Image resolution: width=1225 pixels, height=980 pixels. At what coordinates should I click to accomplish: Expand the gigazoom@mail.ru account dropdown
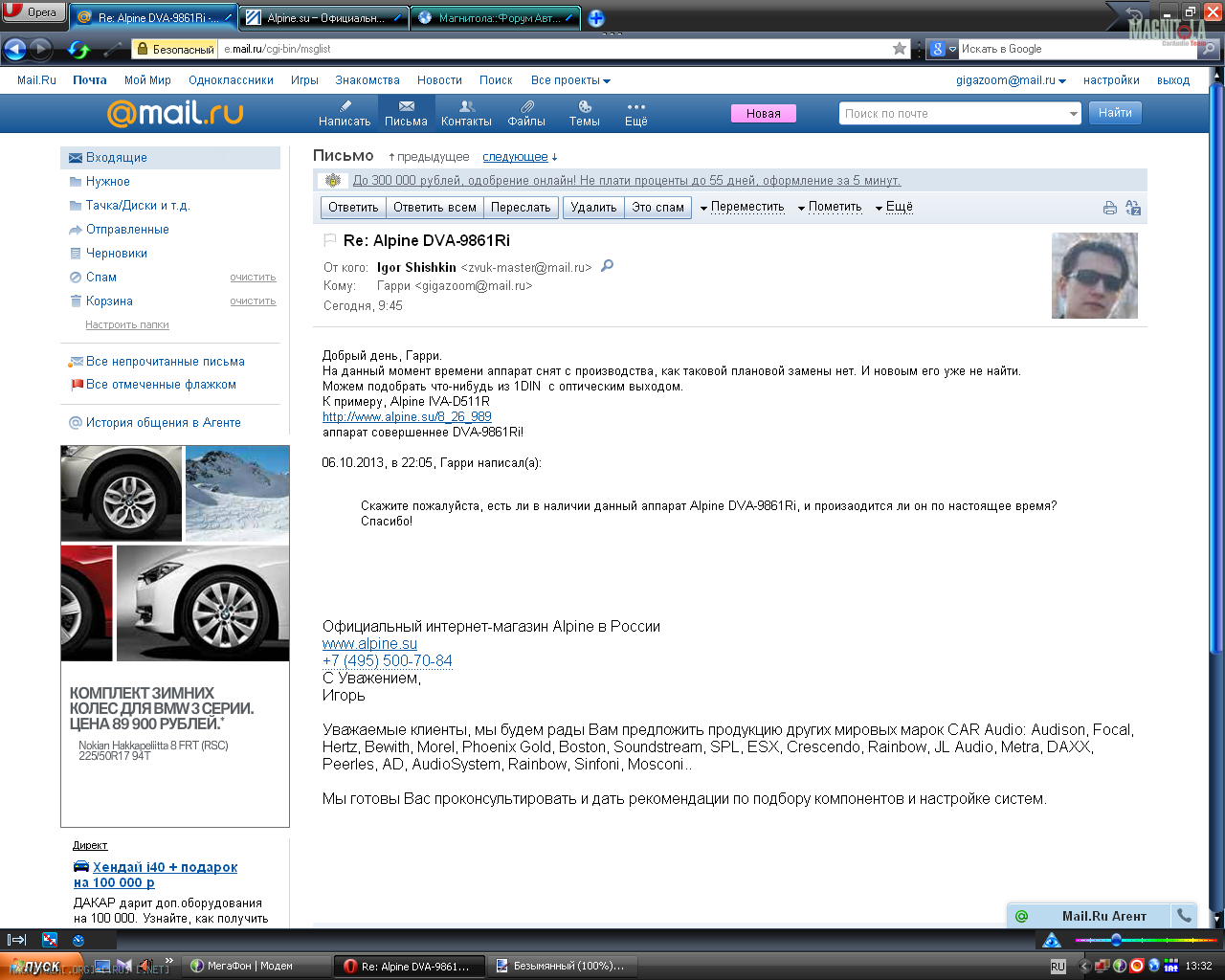point(1011,80)
